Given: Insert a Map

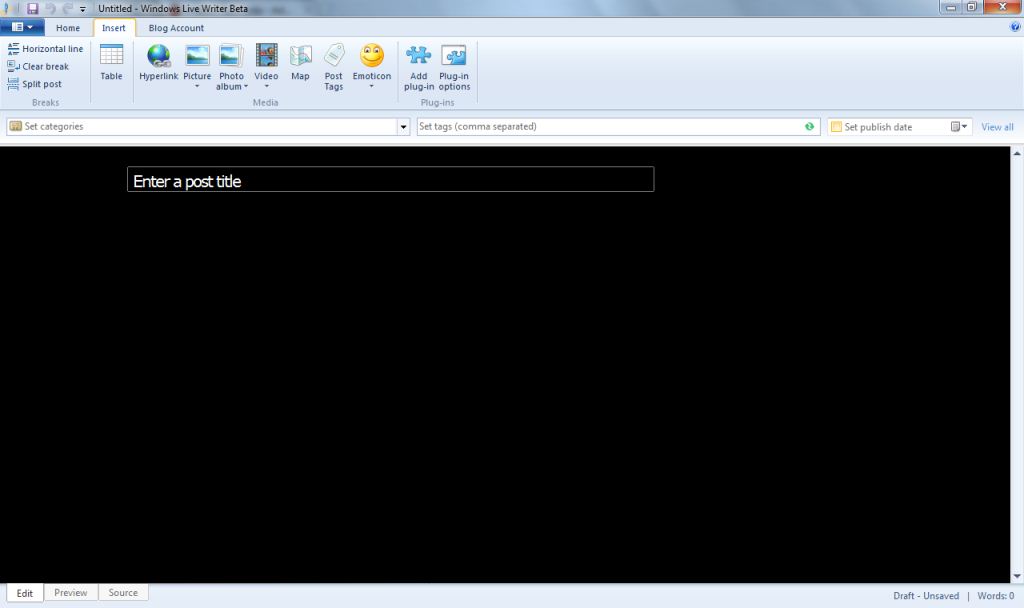Looking at the screenshot, I should [300, 63].
